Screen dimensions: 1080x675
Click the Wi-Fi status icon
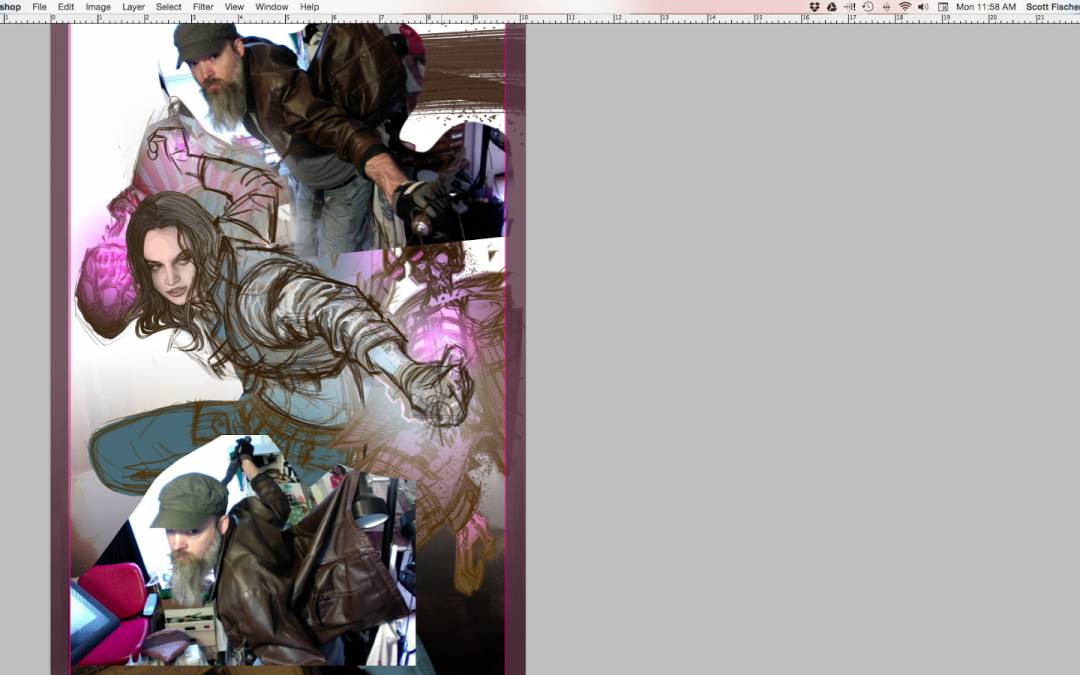click(905, 7)
